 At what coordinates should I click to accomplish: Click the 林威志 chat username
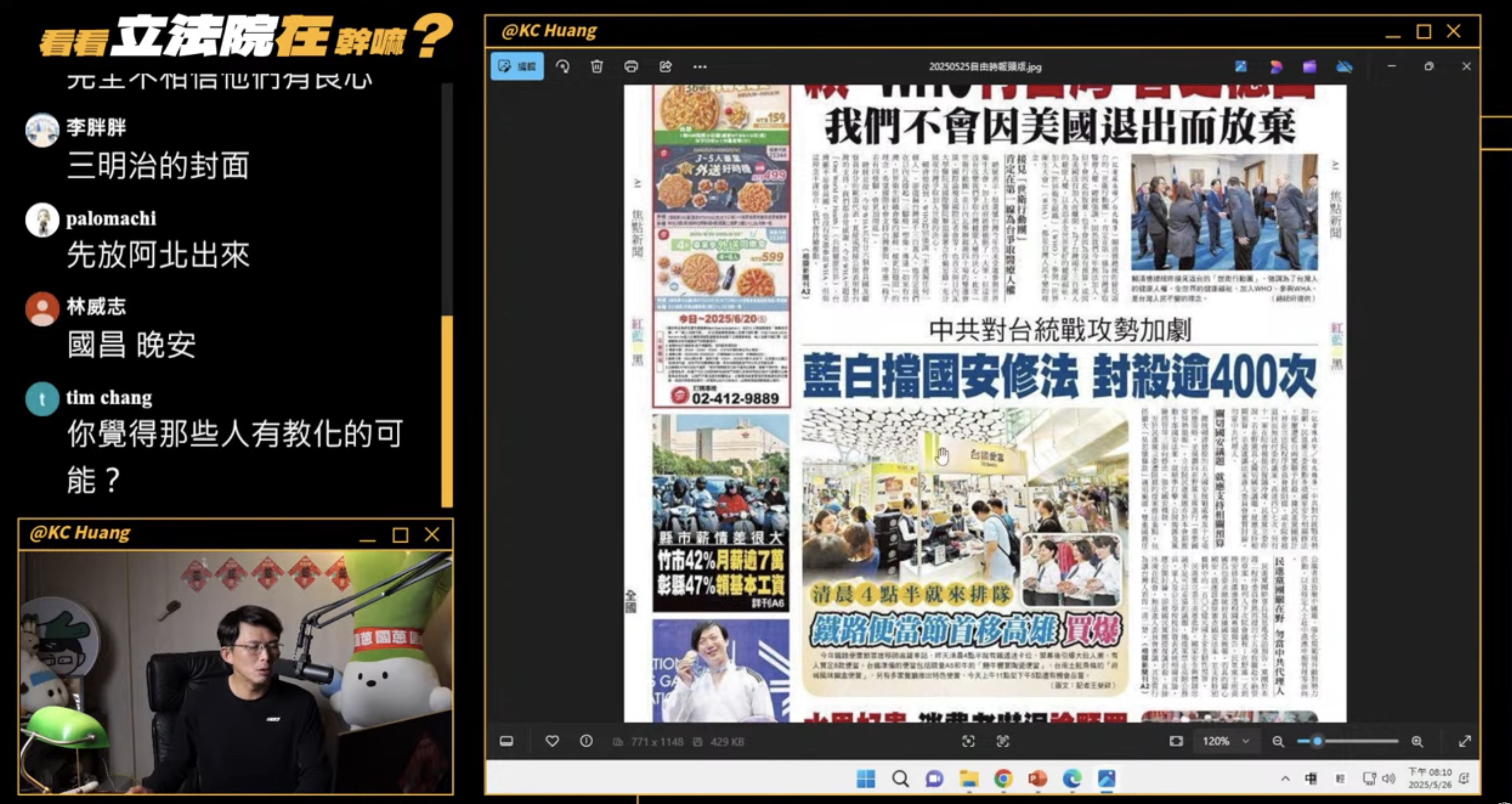pyautogui.click(x=96, y=306)
